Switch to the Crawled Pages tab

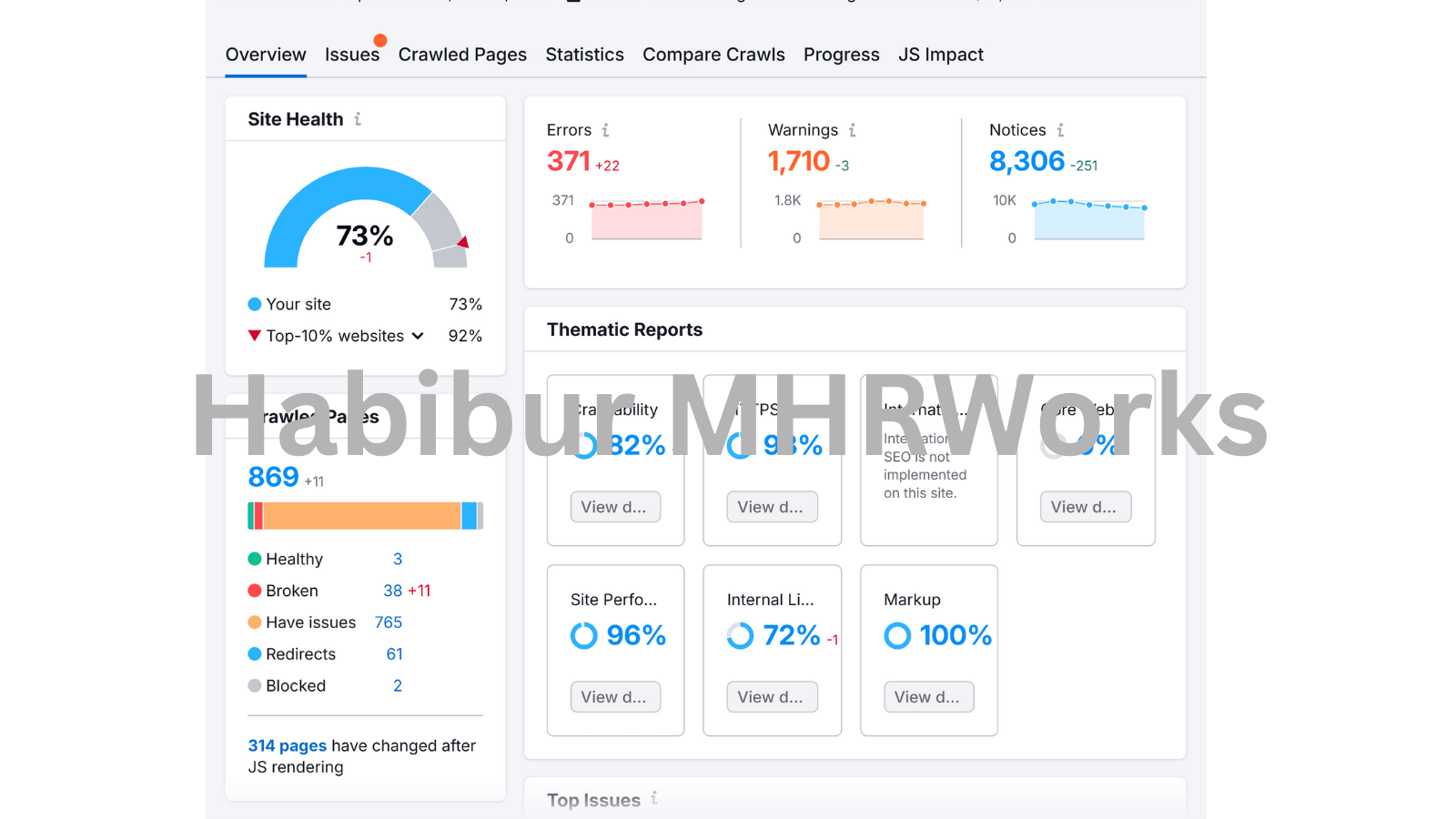point(462,55)
